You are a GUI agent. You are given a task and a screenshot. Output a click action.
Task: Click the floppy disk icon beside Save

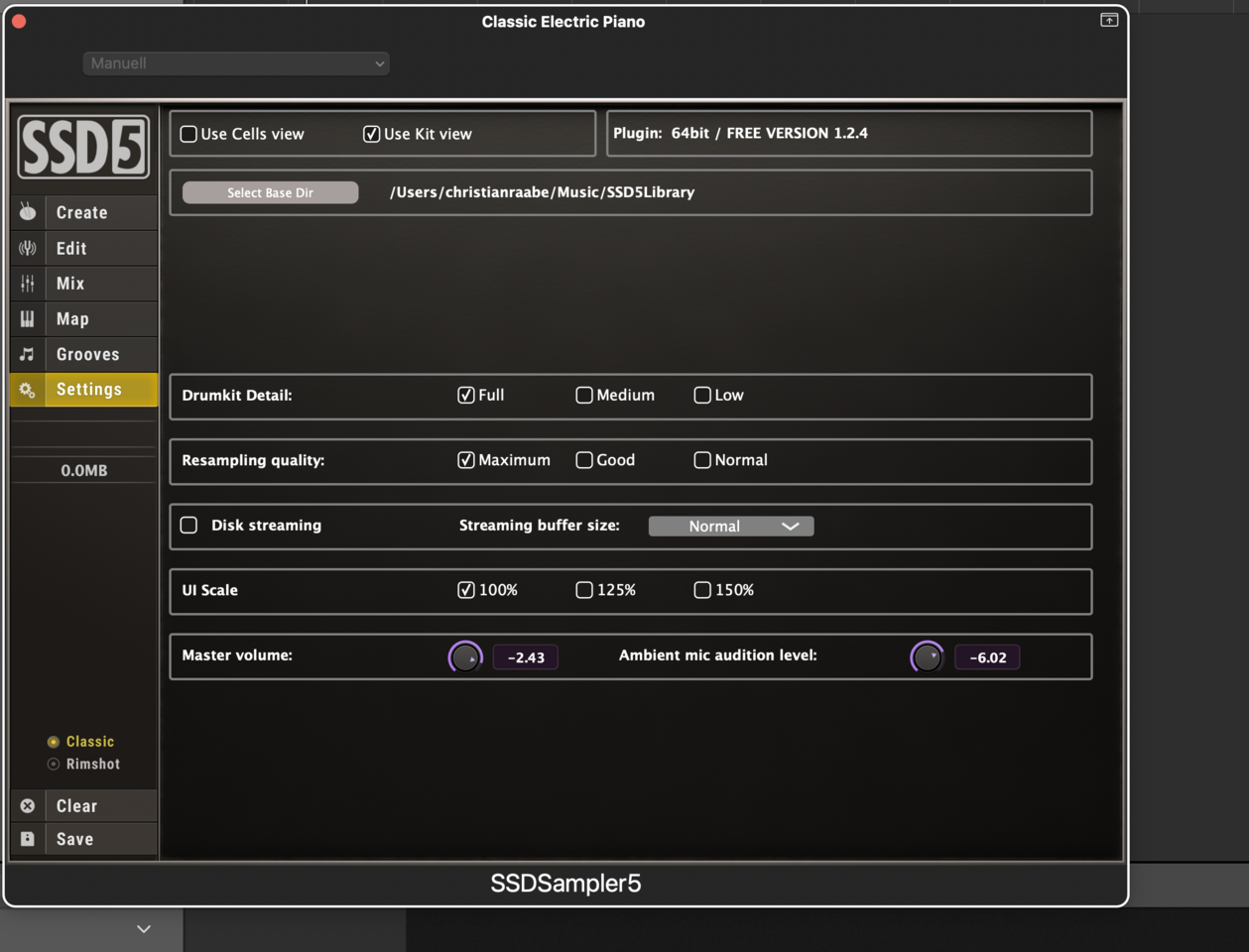28,839
